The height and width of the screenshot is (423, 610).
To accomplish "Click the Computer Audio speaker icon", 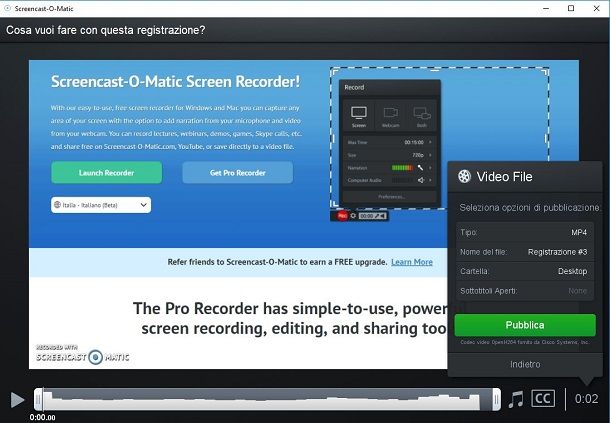I will tap(421, 180).
